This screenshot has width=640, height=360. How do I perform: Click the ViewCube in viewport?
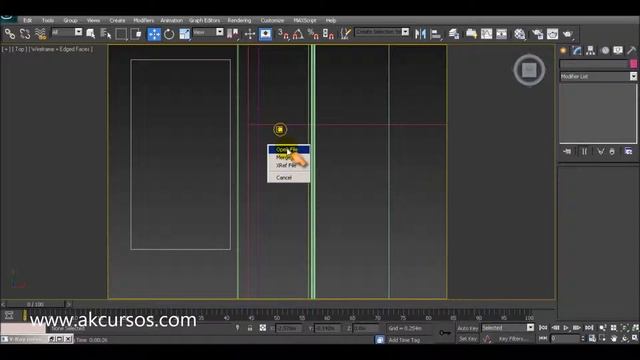pyautogui.click(x=529, y=70)
